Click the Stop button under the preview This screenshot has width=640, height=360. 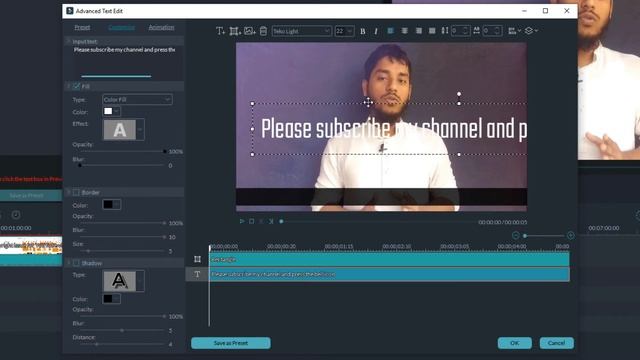click(251, 221)
